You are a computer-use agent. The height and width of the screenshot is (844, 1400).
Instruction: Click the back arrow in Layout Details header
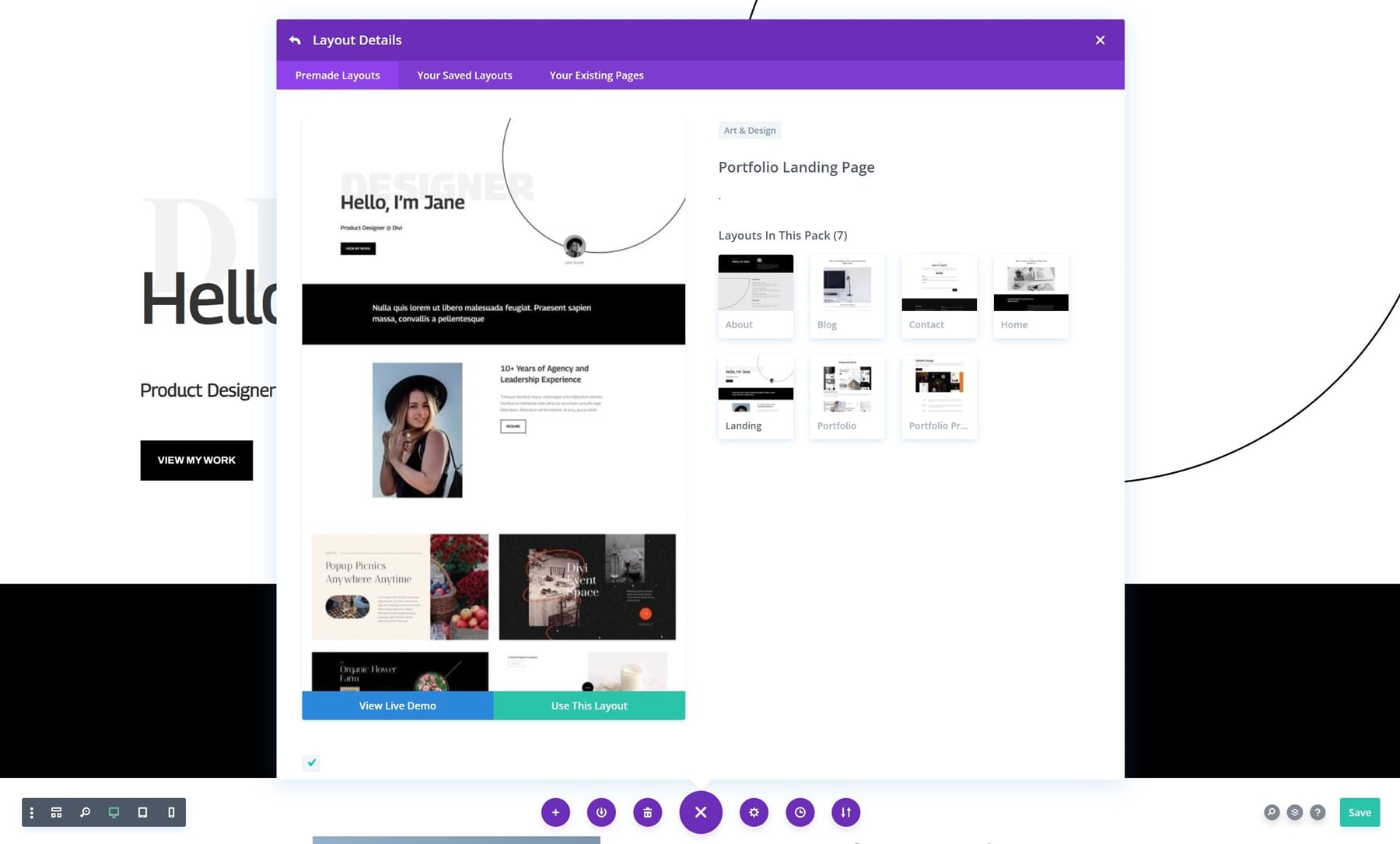[x=295, y=40]
